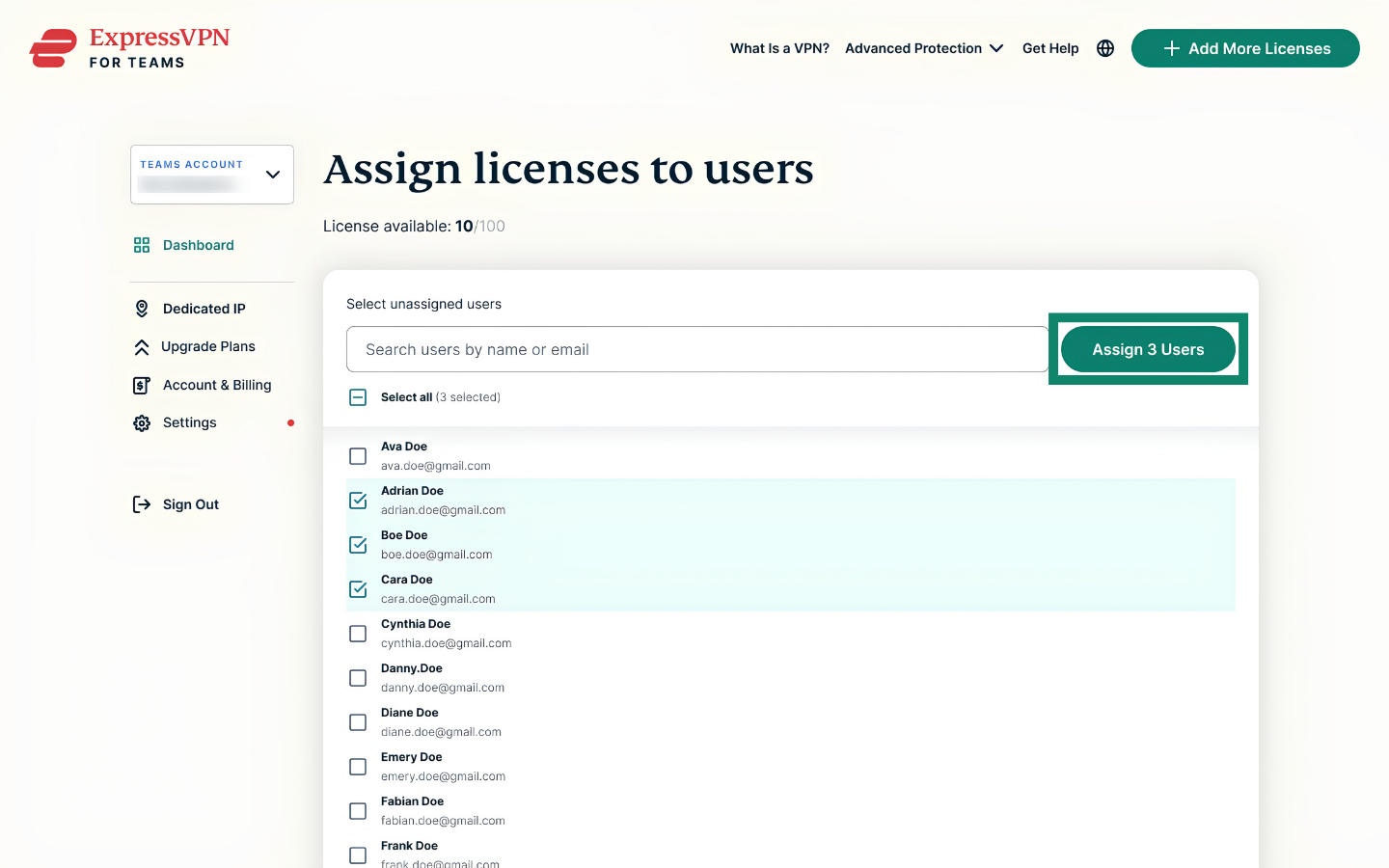Click the Dedicated IP pin icon
The image size is (1389, 868).
142,309
